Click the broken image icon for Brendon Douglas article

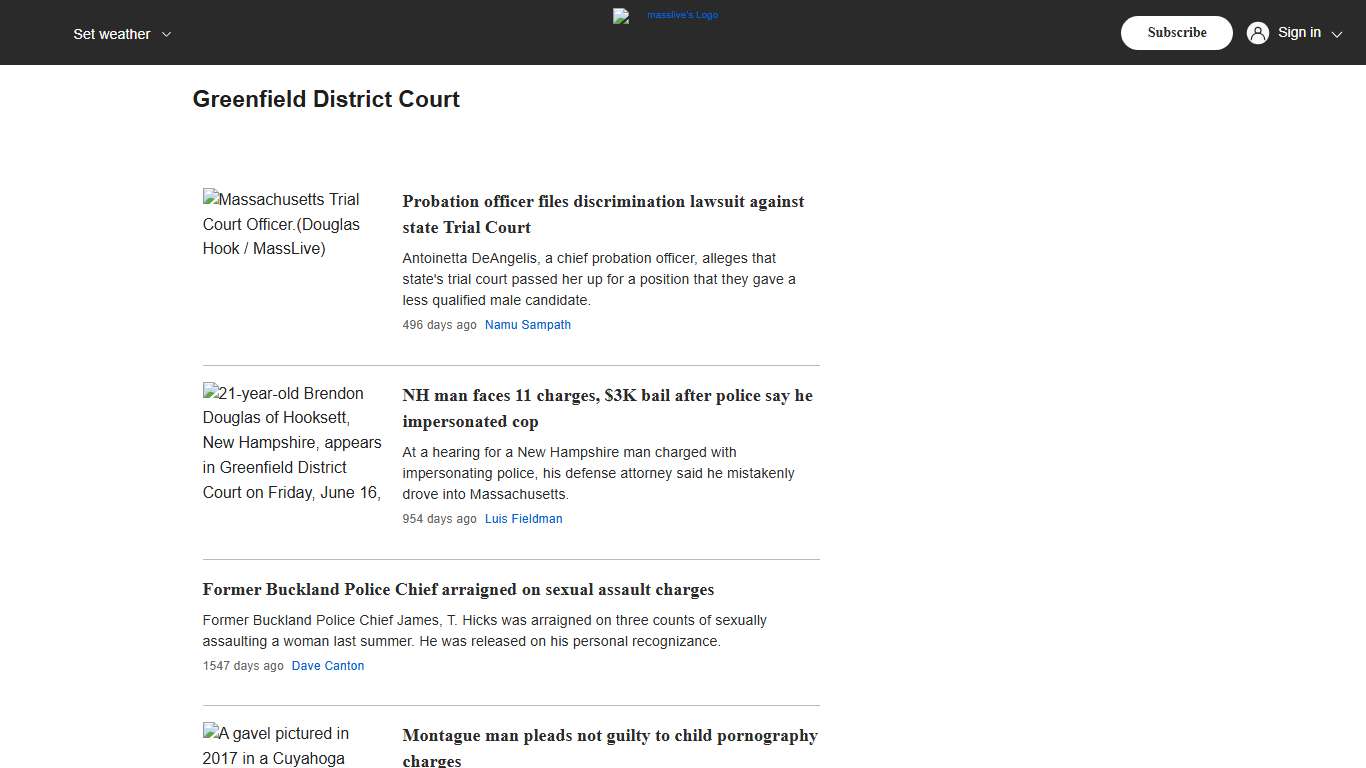(x=210, y=393)
